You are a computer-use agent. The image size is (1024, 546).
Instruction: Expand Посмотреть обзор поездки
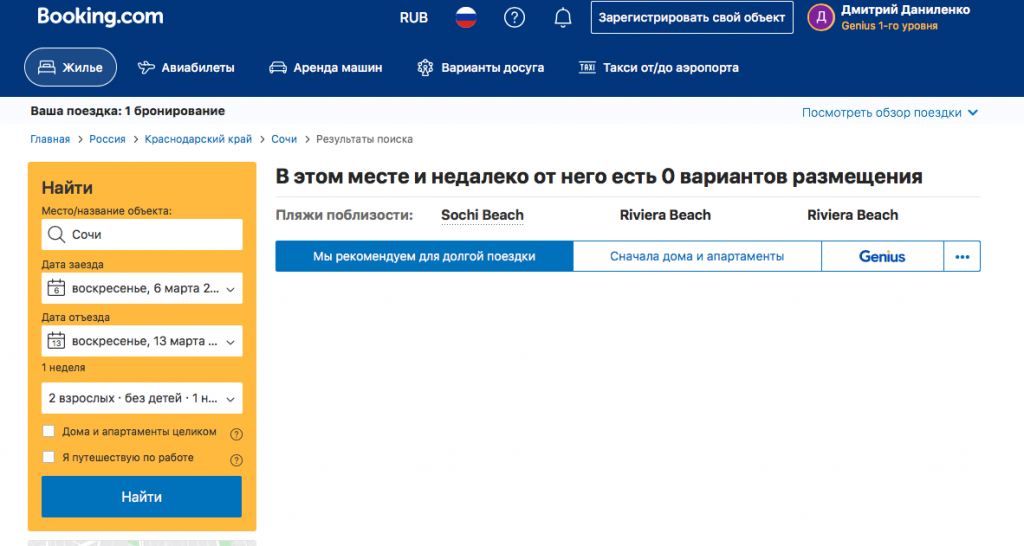[889, 113]
